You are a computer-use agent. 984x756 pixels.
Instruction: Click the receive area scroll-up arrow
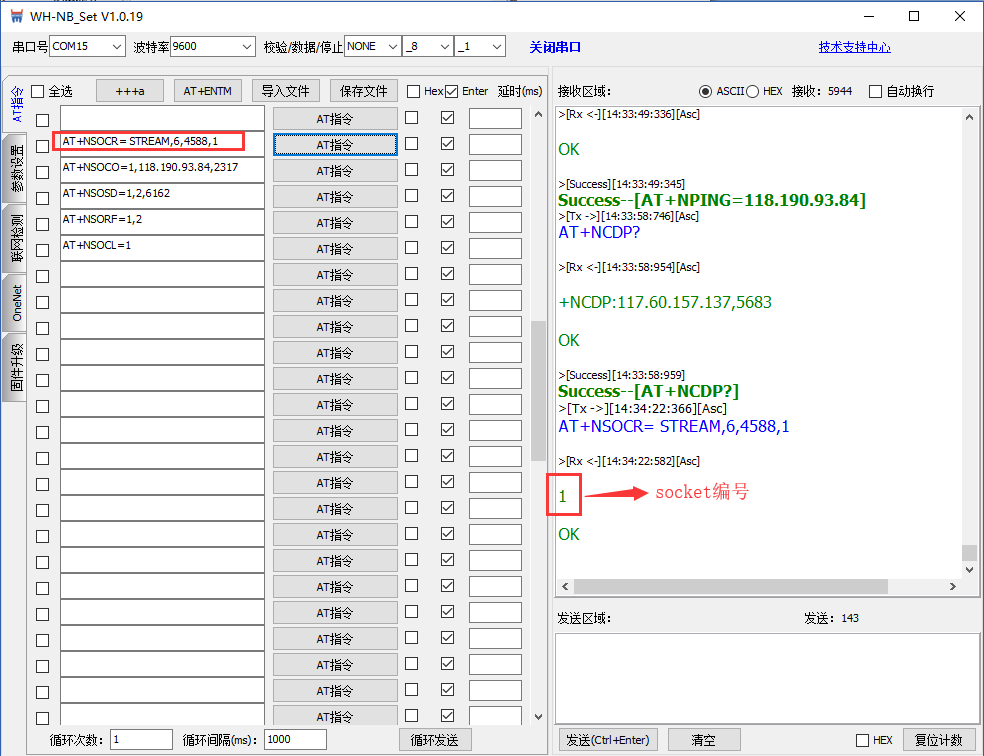970,117
